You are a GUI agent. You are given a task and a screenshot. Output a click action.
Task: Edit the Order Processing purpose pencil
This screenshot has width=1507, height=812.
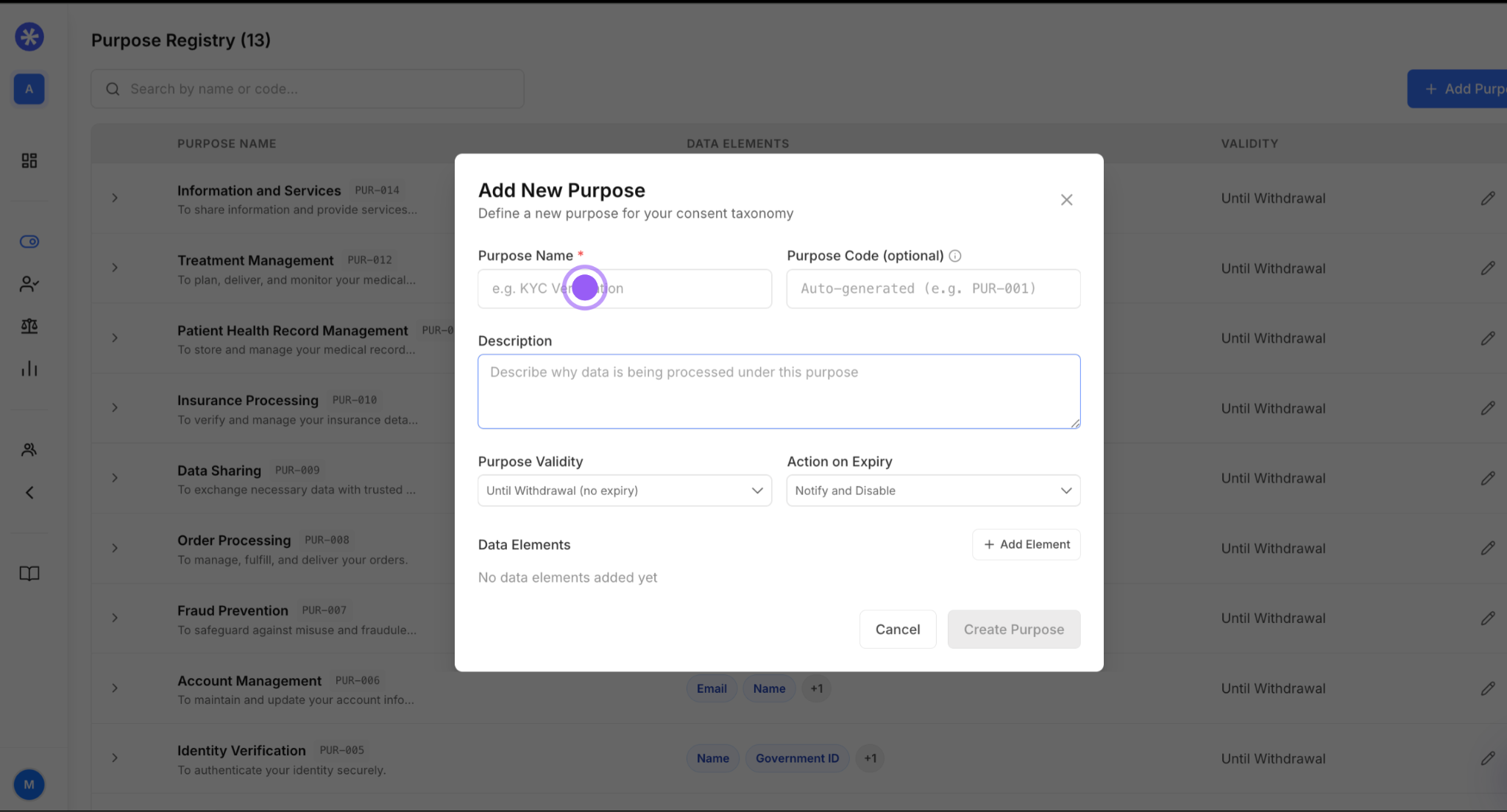[1488, 549]
